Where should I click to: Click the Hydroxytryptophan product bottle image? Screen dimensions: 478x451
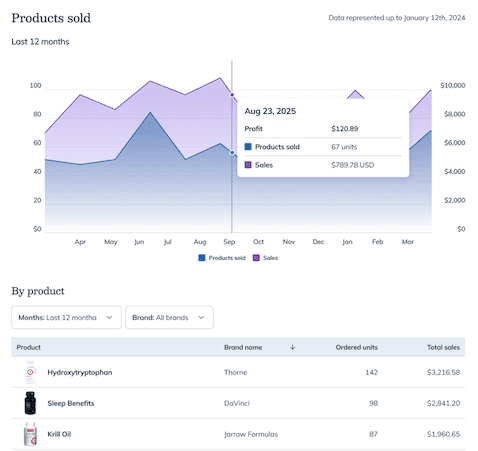[30, 372]
